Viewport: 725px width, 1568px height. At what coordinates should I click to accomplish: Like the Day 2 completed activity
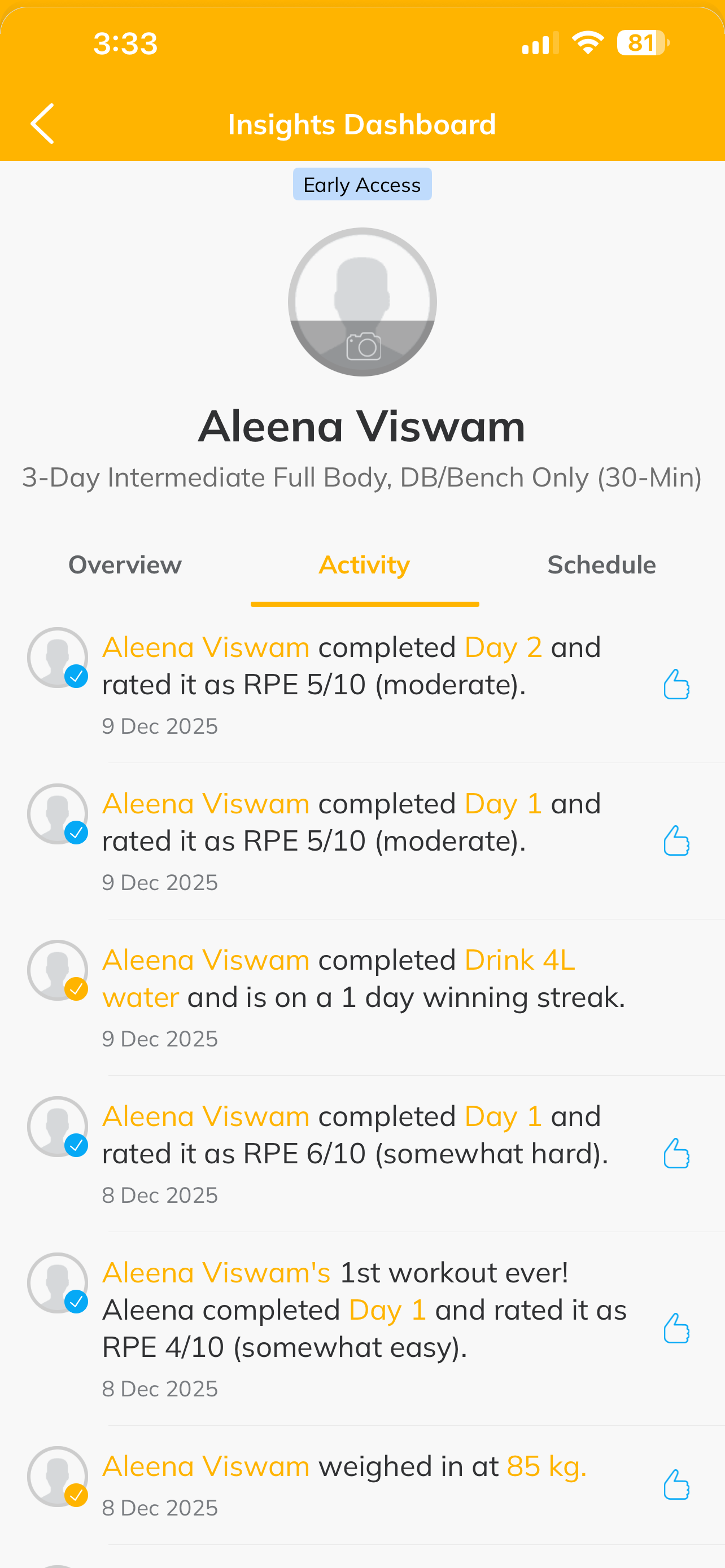tap(676, 684)
